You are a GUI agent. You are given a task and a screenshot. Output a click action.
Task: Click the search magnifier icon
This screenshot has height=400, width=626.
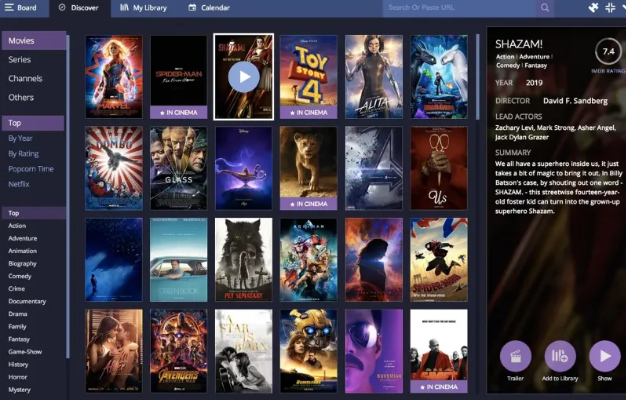[545, 8]
